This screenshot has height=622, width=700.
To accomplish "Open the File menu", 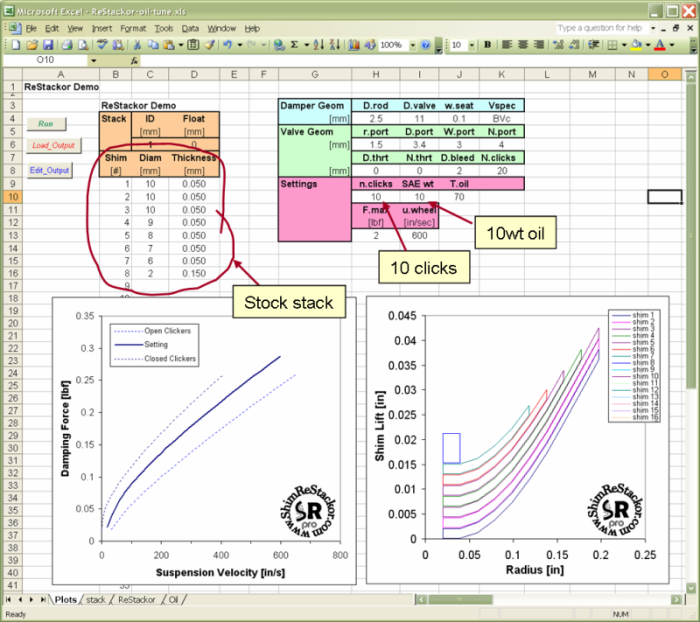I will (31, 29).
